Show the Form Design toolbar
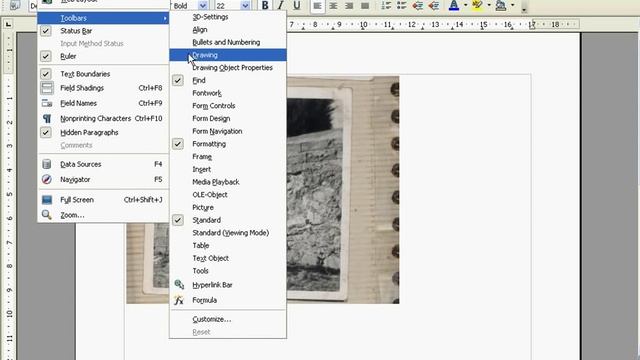The height and width of the screenshot is (360, 640). click(x=228, y=118)
